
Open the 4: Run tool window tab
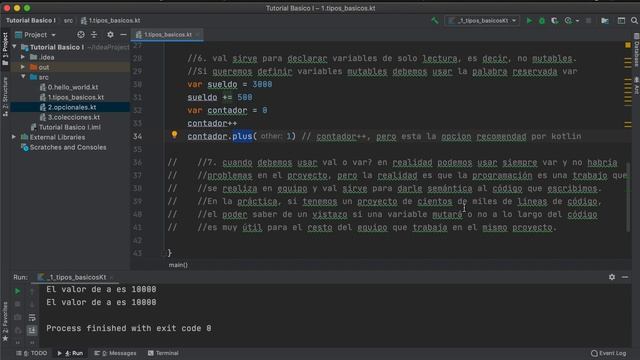71,353
